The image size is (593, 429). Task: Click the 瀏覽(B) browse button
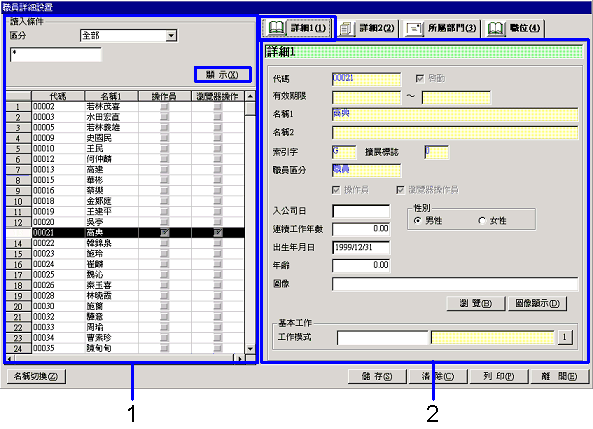(x=476, y=303)
